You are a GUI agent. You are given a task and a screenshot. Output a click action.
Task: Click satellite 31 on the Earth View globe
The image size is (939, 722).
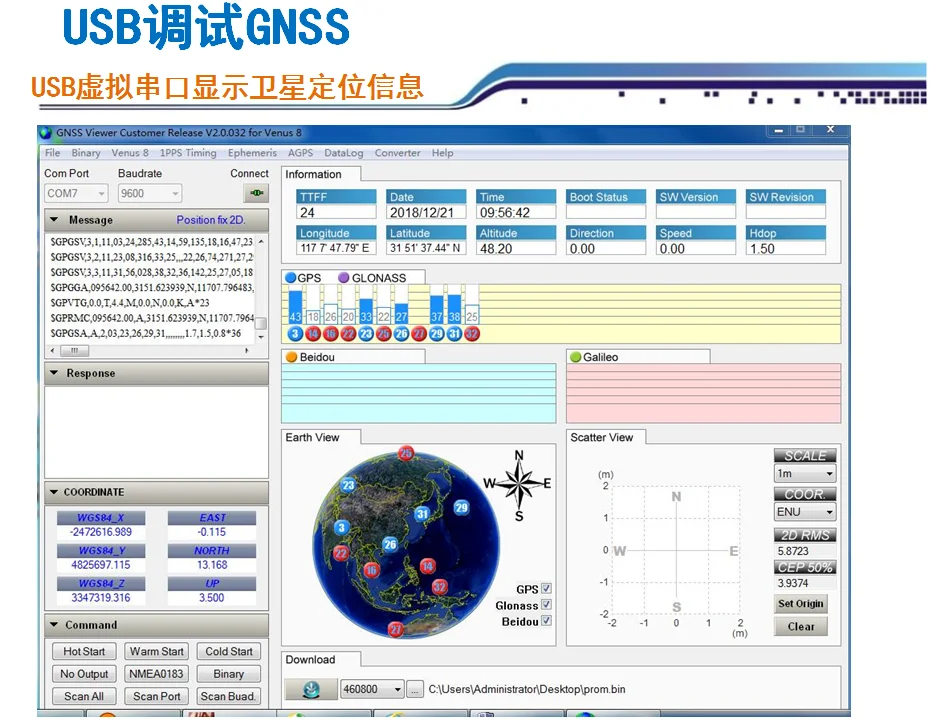pos(422,514)
